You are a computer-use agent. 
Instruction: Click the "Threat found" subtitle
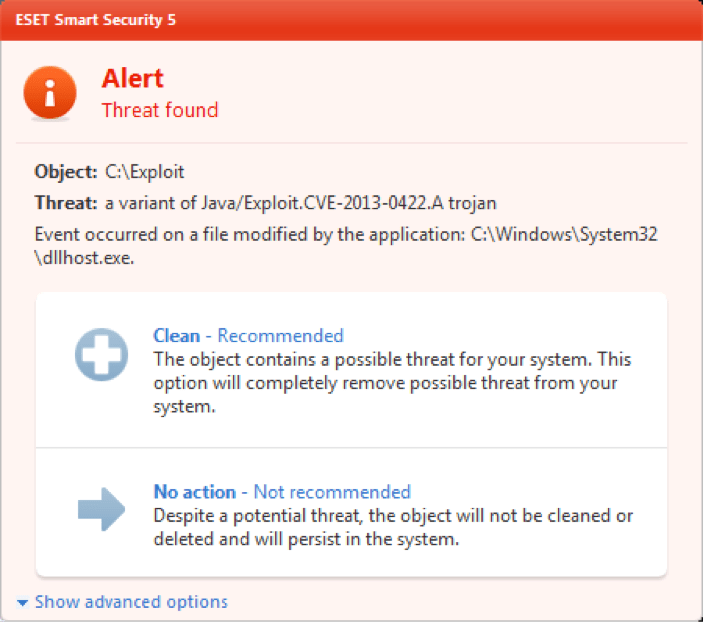tap(160, 110)
